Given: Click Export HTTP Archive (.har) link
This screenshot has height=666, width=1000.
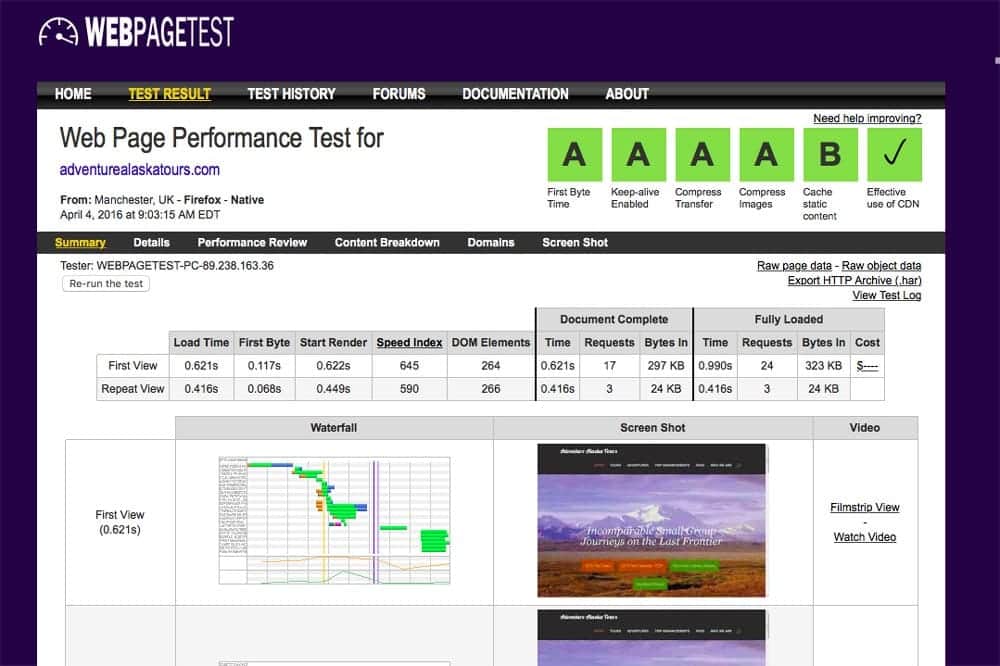Looking at the screenshot, I should [855, 281].
